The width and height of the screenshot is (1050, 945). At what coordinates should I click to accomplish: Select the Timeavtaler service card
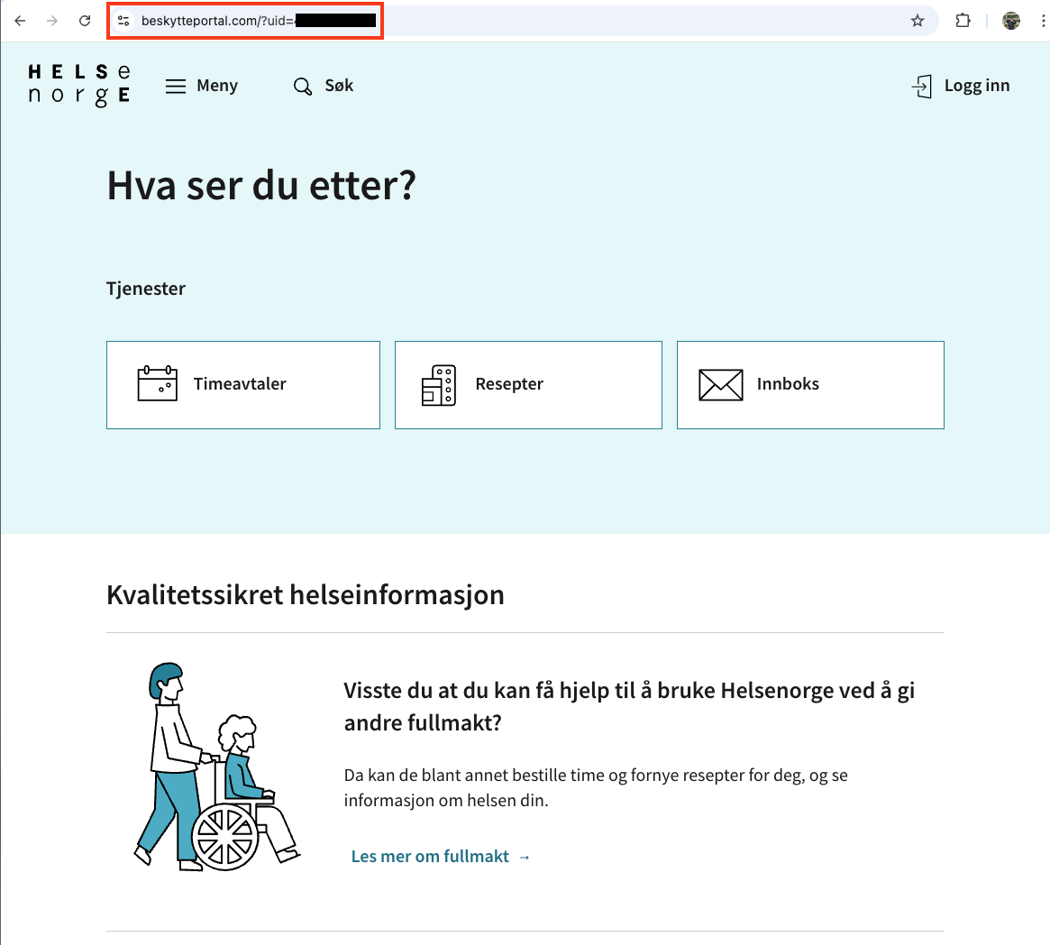tap(243, 385)
